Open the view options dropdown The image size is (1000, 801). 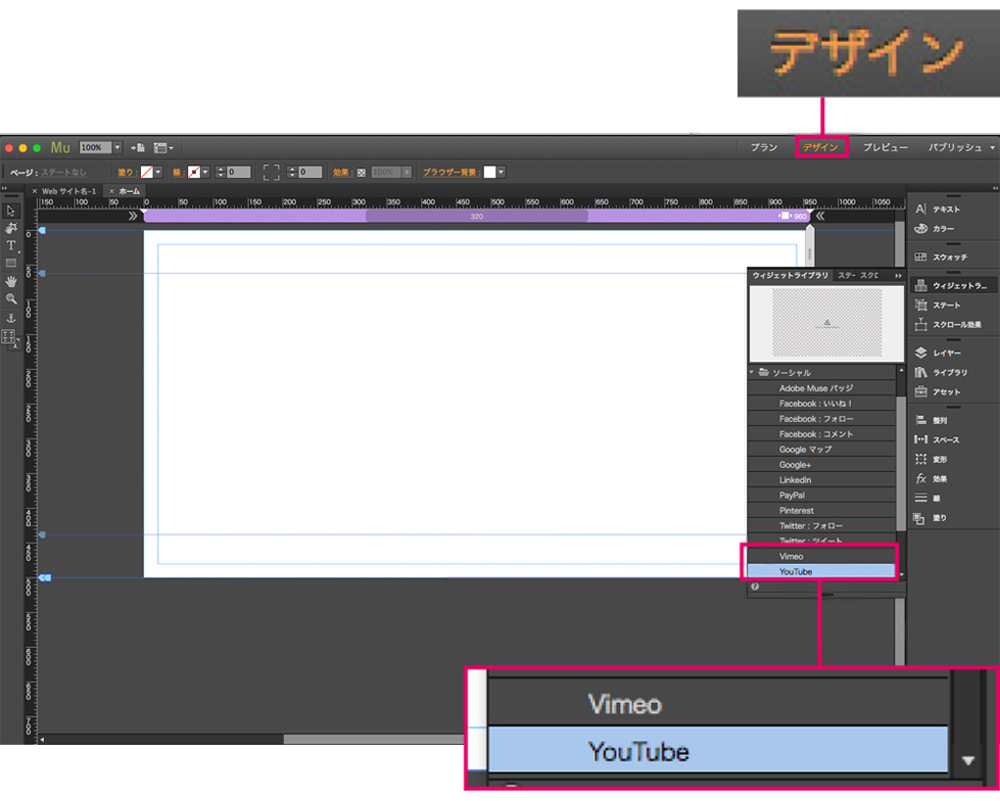(x=163, y=148)
